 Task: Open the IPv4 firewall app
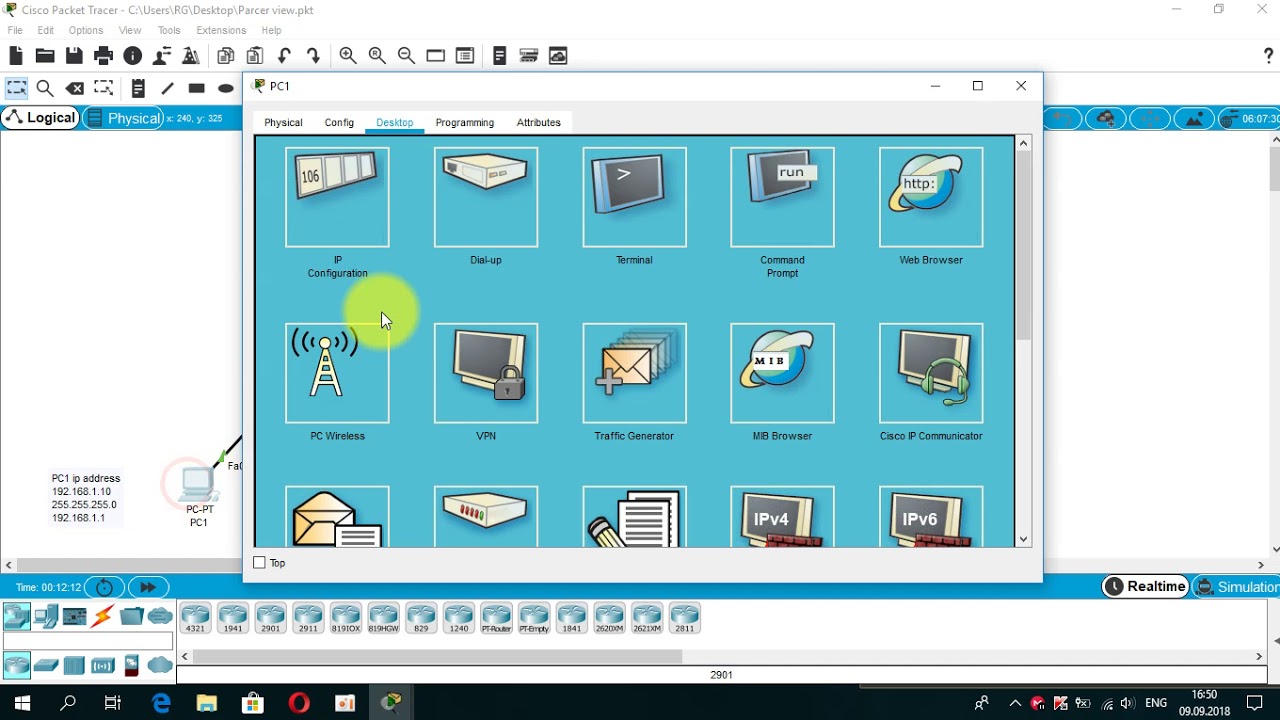pyautogui.click(x=782, y=517)
